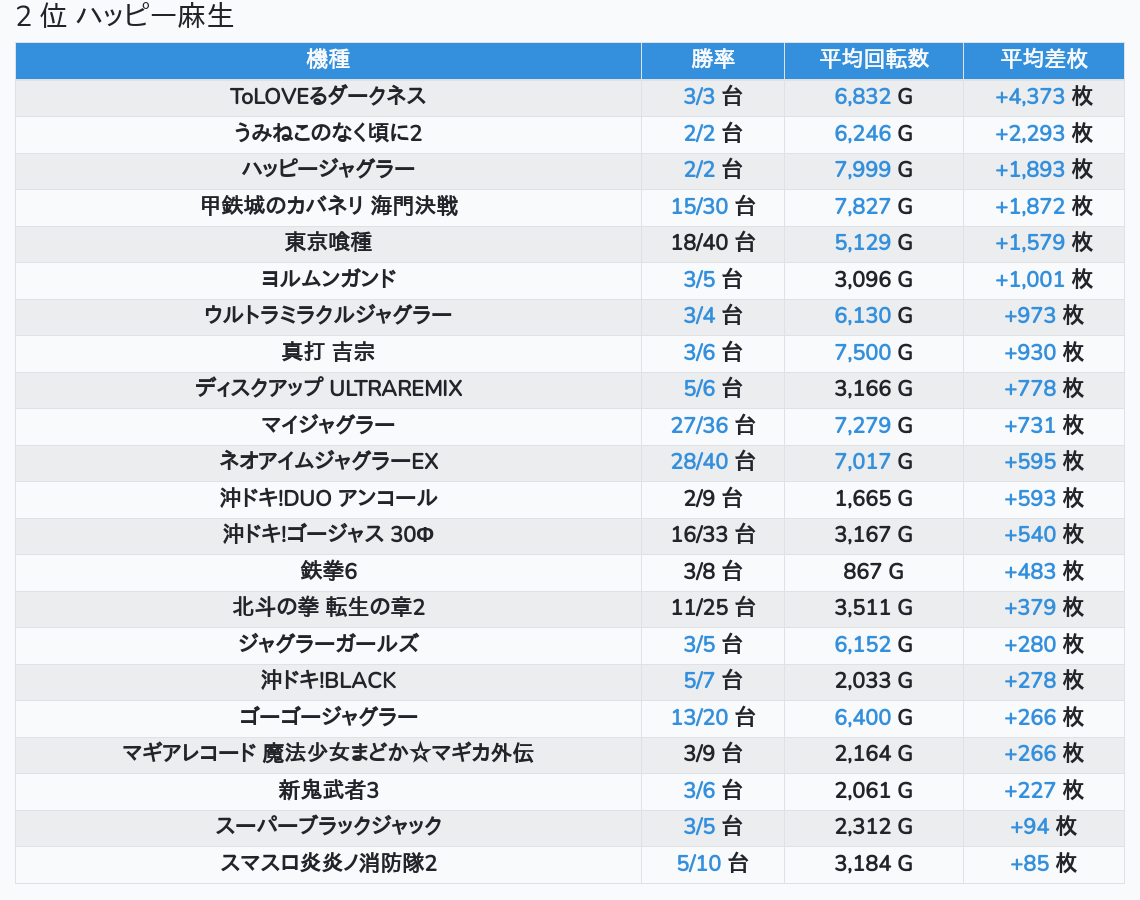Select the 平均差枚 column header

point(1043,60)
